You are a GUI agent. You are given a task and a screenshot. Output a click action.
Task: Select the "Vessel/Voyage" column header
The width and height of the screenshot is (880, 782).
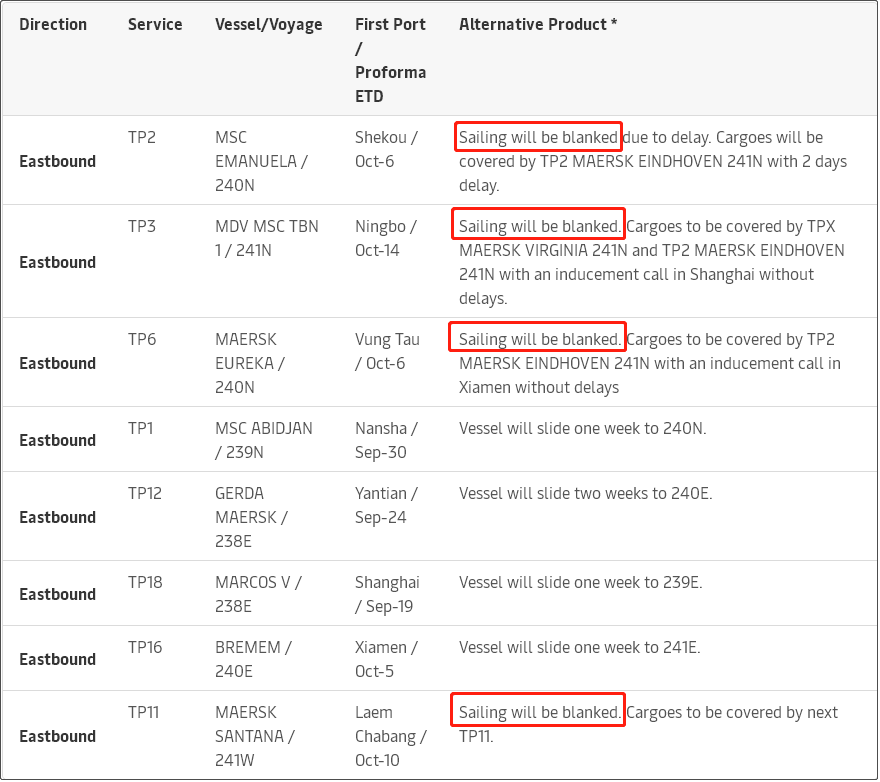click(268, 24)
